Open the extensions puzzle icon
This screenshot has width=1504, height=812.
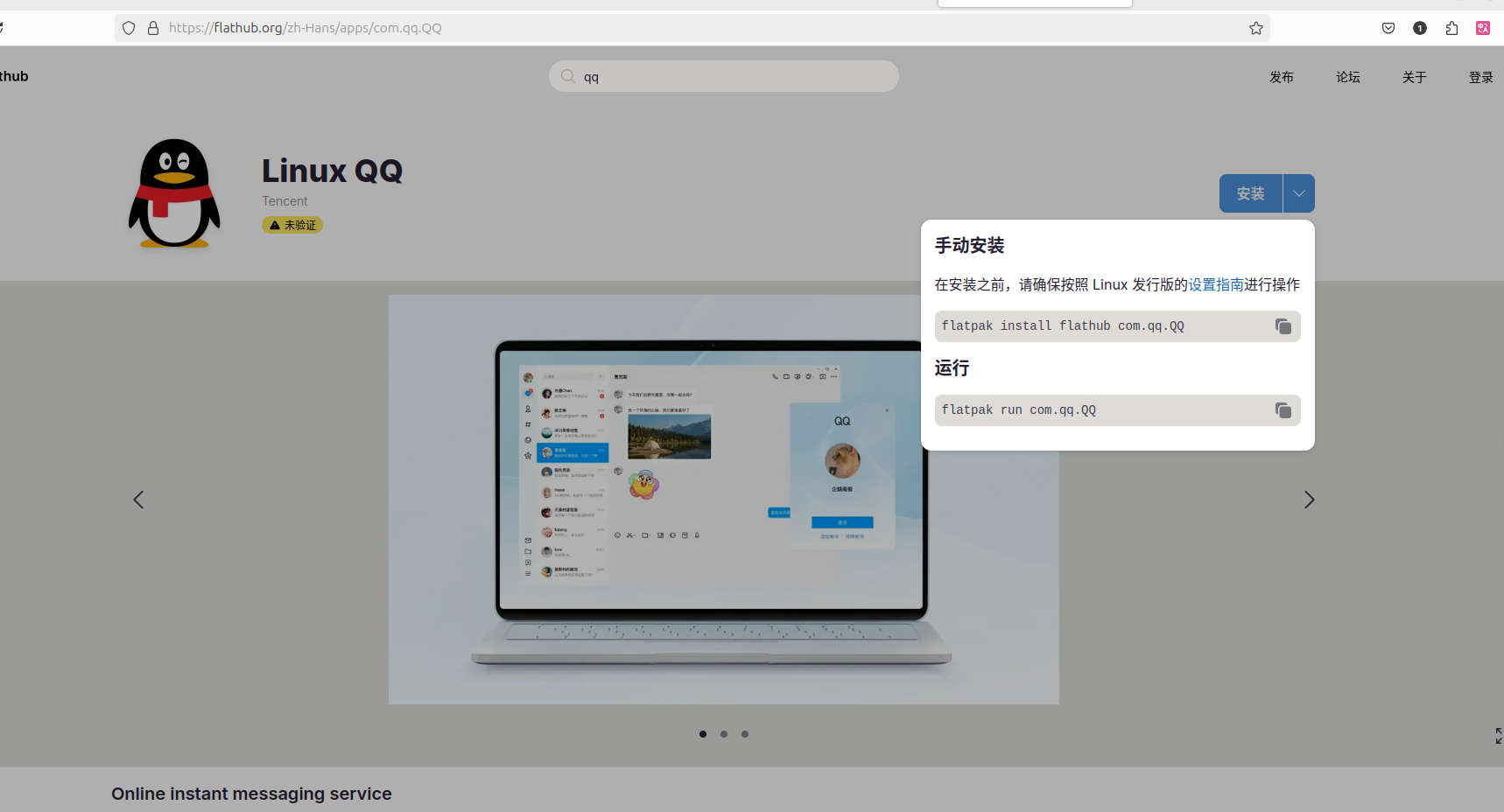click(x=1451, y=28)
